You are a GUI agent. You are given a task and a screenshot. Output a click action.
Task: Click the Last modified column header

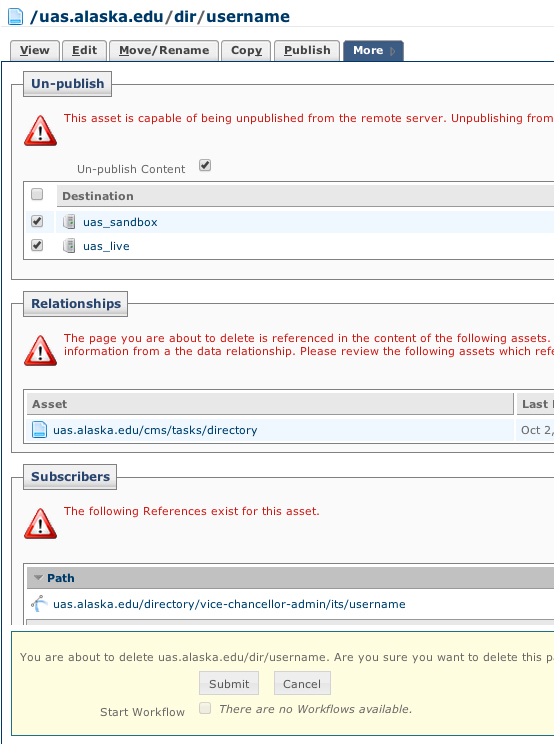click(x=536, y=404)
